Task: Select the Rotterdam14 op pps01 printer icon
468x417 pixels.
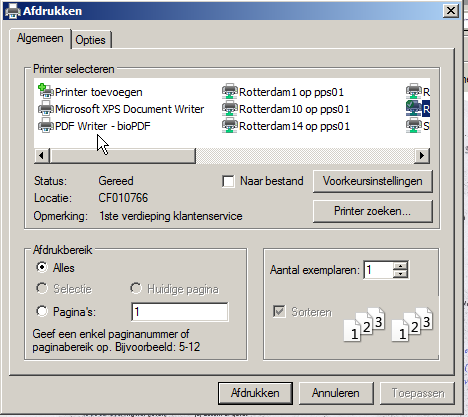Action: click(x=230, y=126)
